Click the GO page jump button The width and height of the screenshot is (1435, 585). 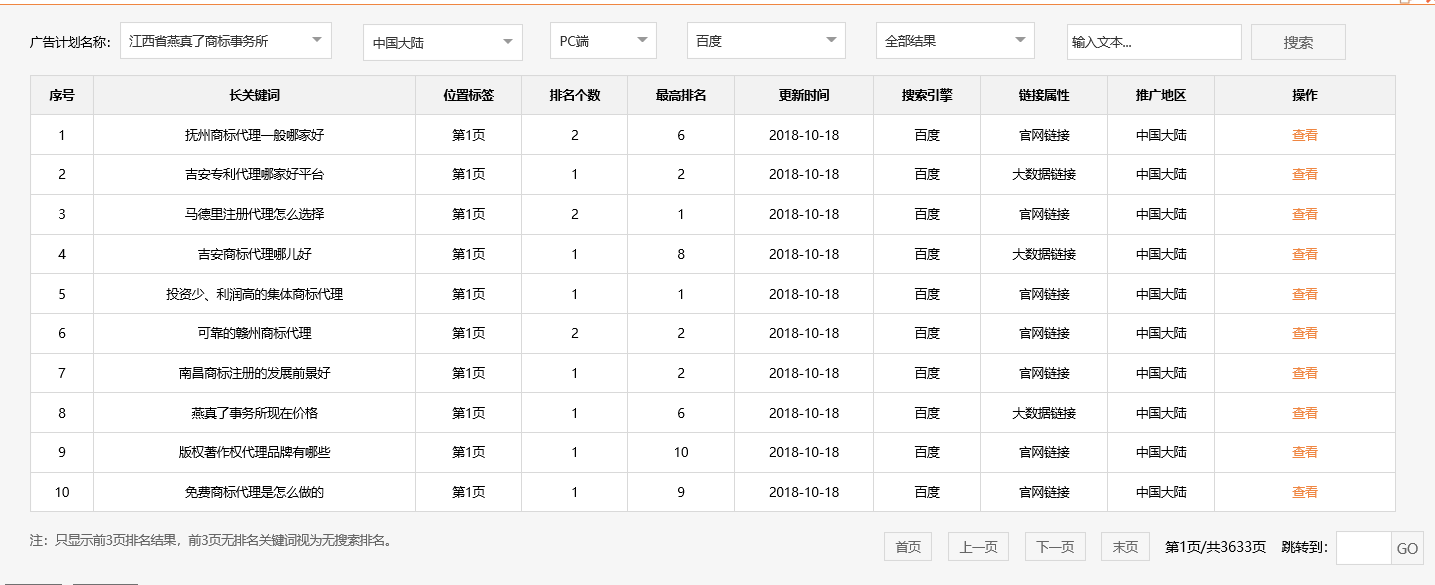tap(1409, 547)
